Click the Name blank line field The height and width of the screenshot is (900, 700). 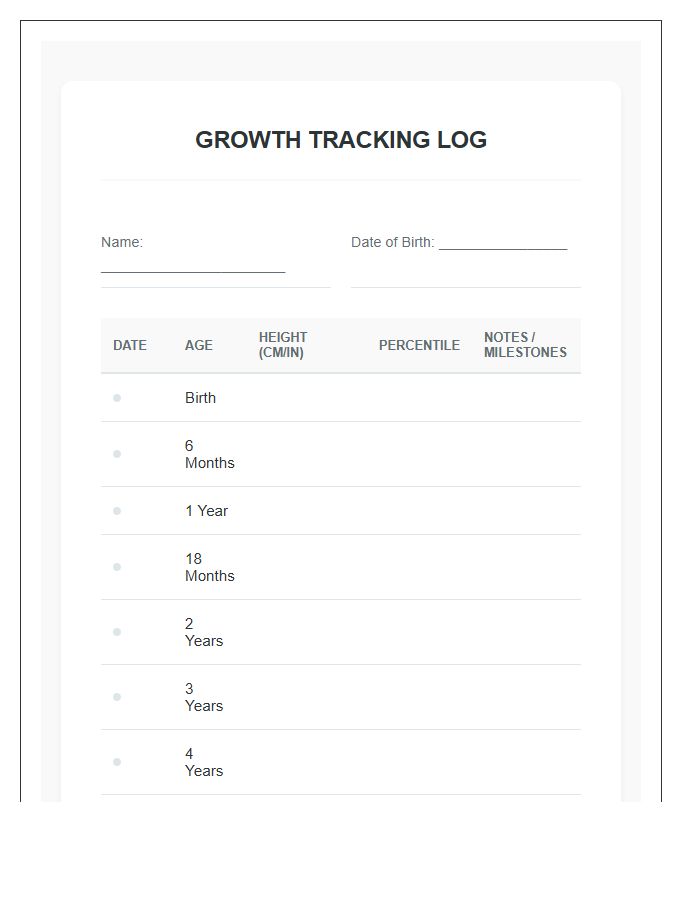point(193,269)
